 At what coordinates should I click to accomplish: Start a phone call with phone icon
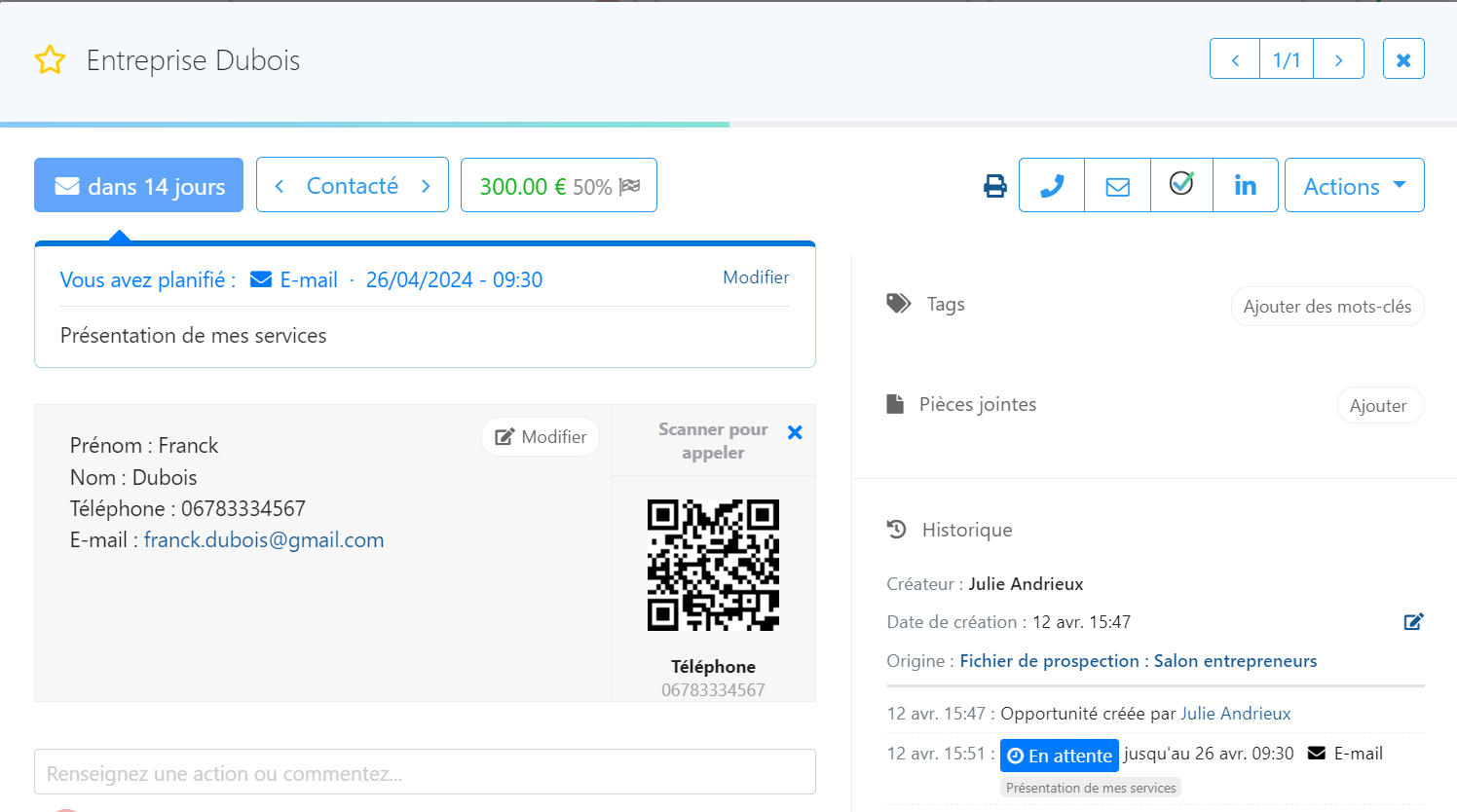(x=1052, y=185)
